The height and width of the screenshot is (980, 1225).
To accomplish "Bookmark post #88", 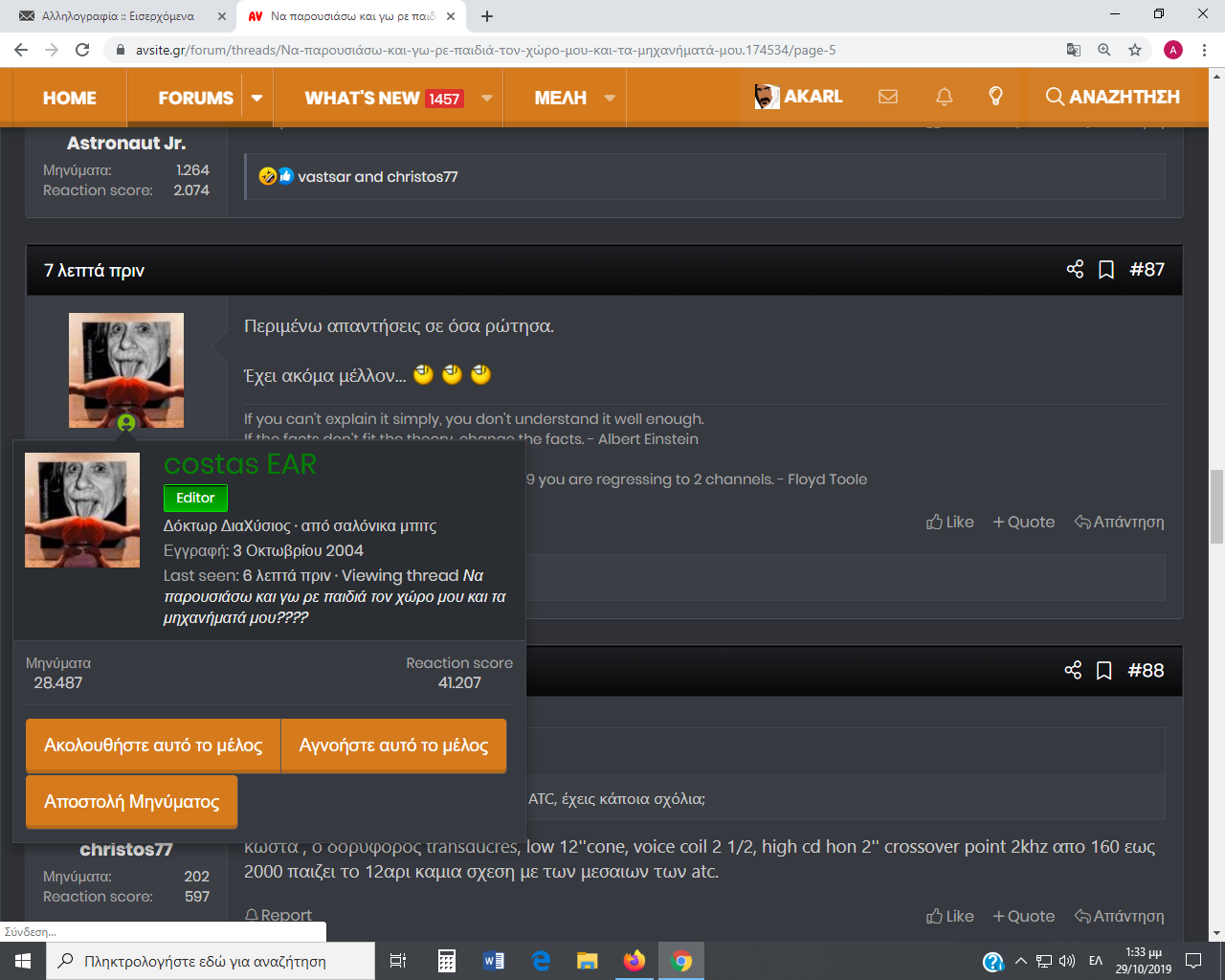I will (1104, 670).
